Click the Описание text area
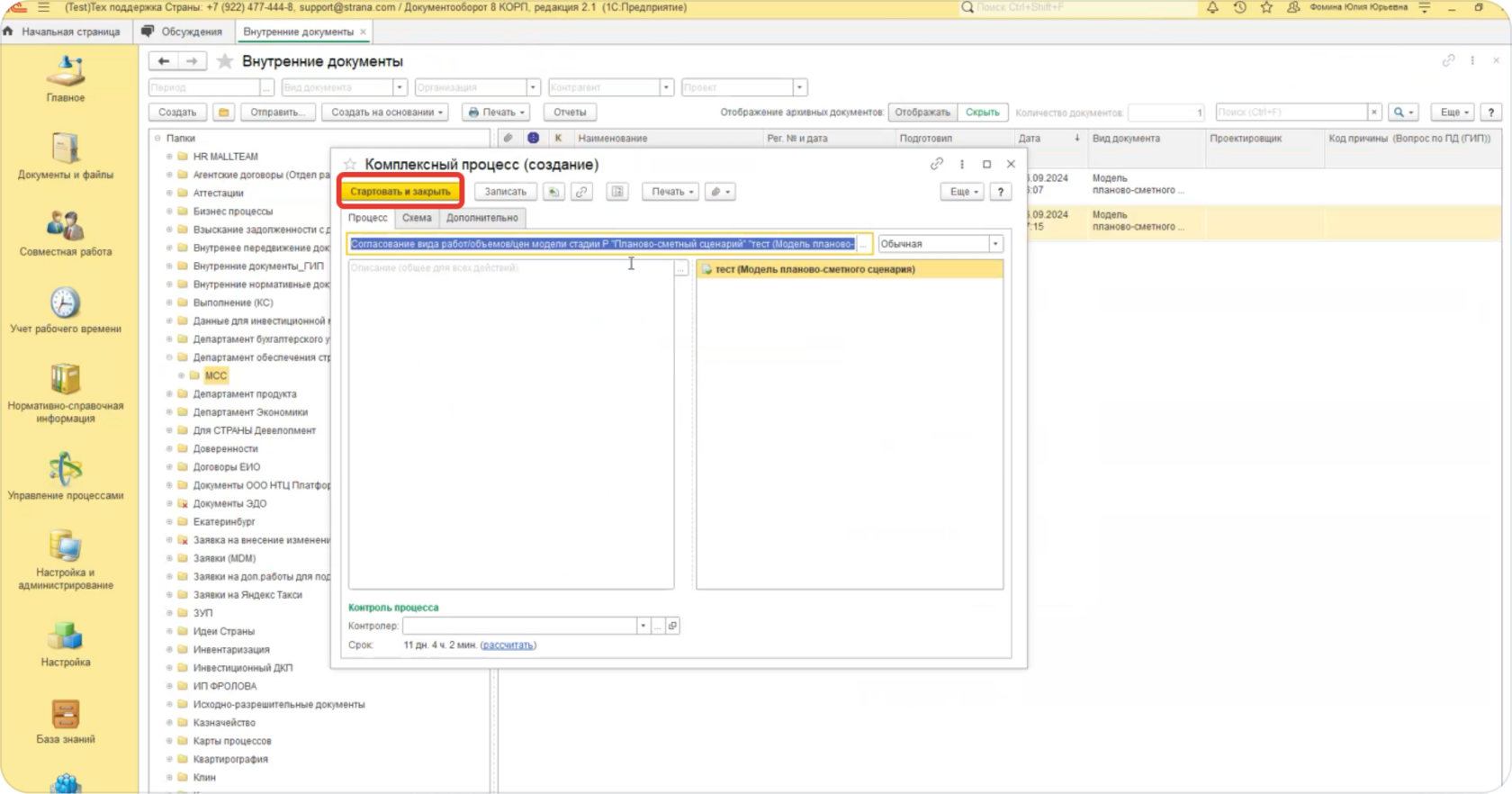 (511, 424)
